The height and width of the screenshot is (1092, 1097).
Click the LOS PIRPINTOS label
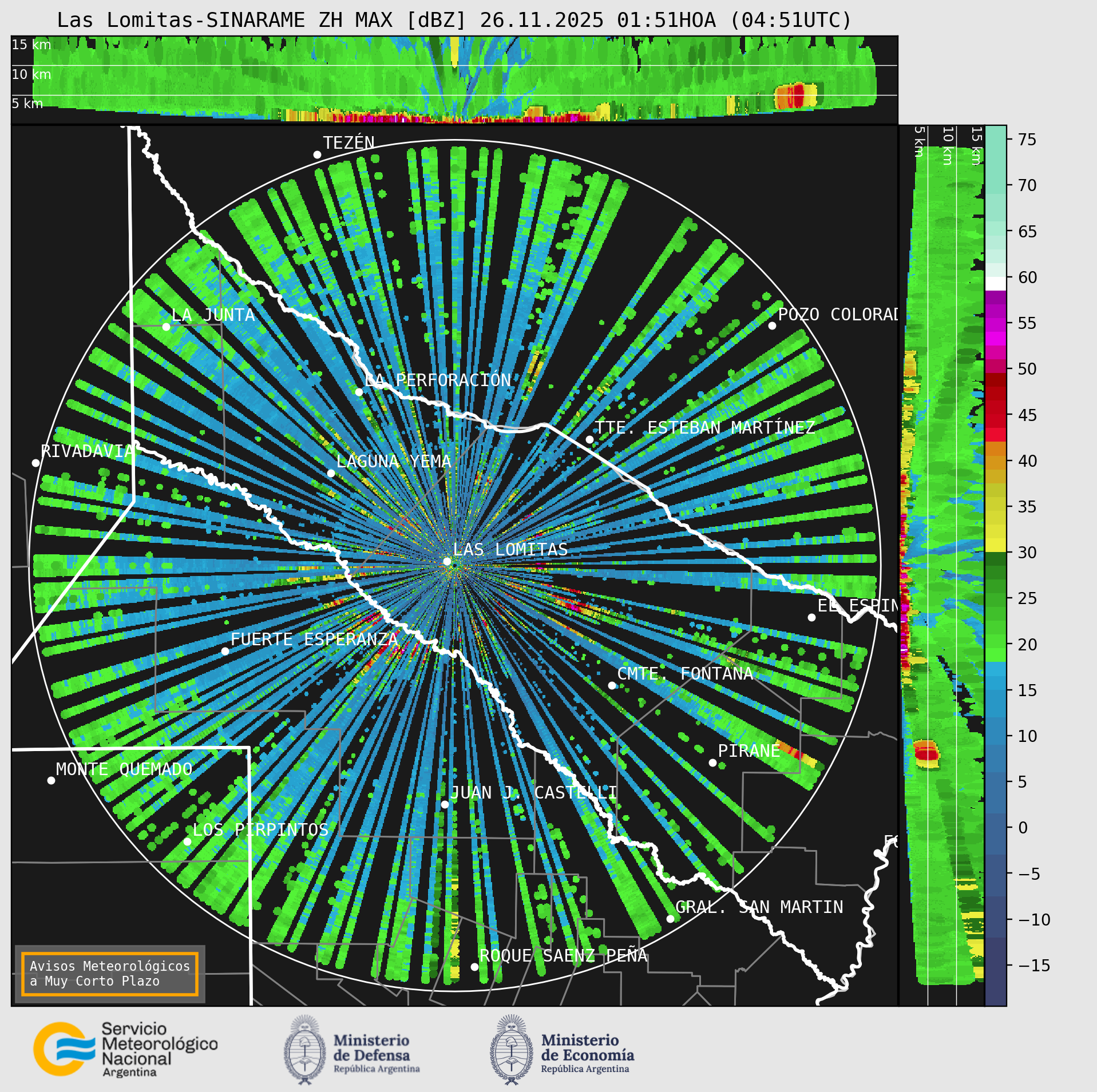pos(260,830)
